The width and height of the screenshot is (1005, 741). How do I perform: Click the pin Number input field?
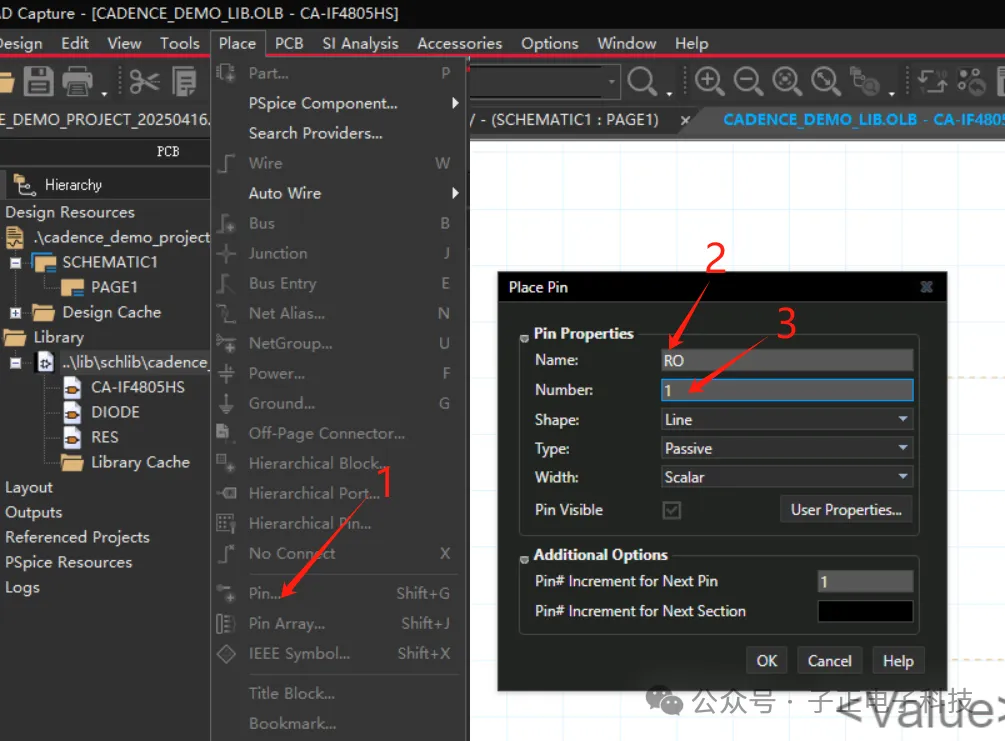pyautogui.click(x=787, y=390)
